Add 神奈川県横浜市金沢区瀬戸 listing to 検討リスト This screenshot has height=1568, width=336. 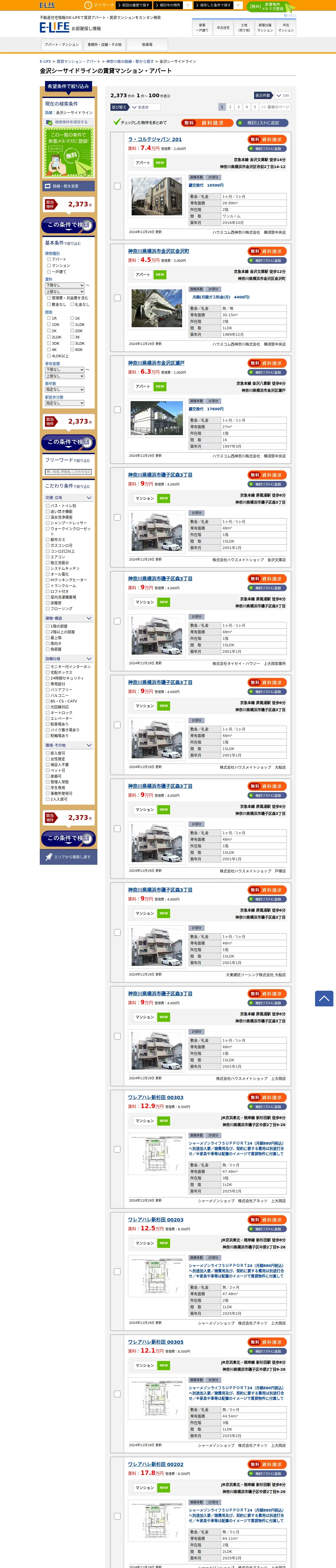point(268,372)
